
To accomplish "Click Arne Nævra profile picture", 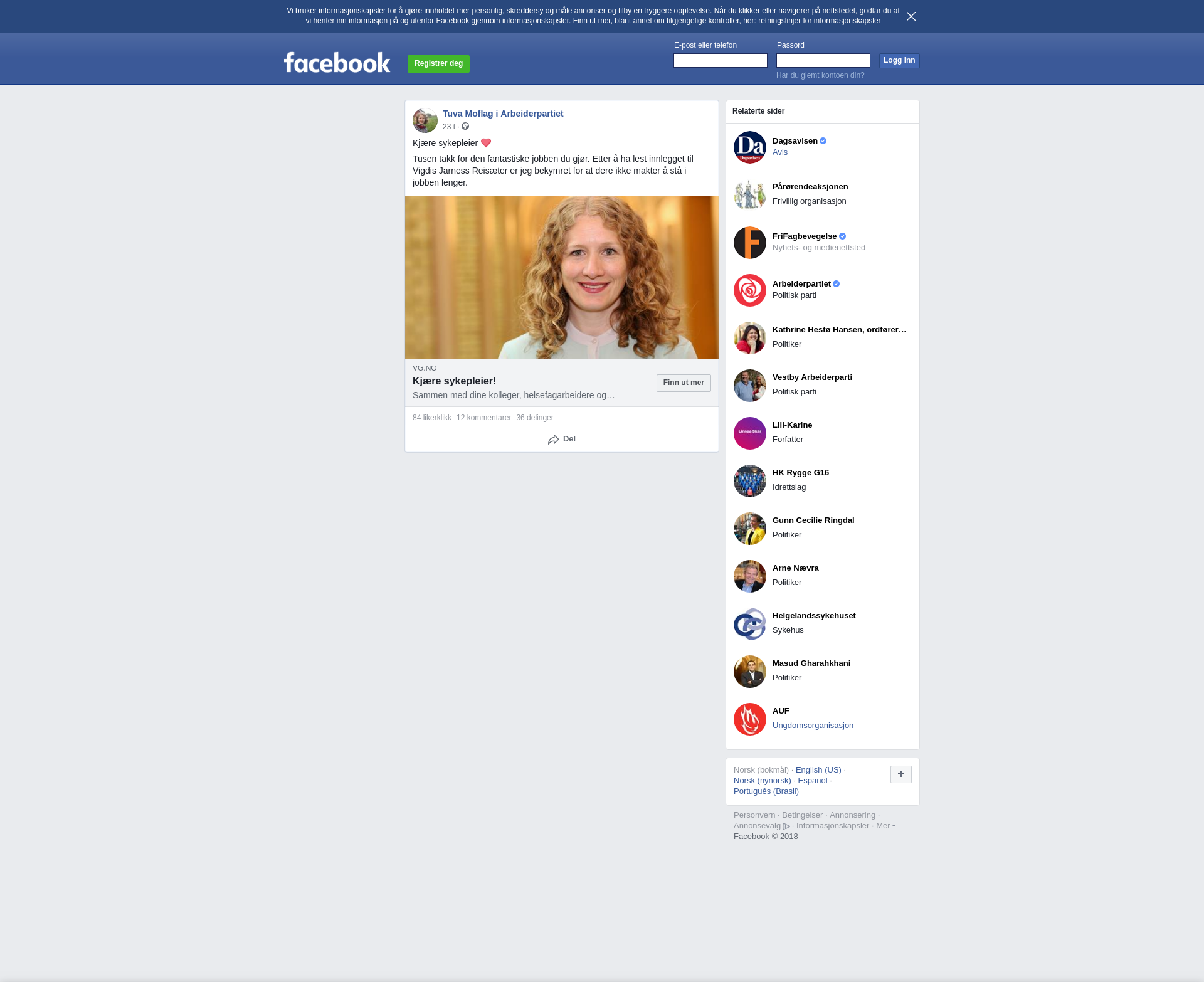I will click(750, 576).
